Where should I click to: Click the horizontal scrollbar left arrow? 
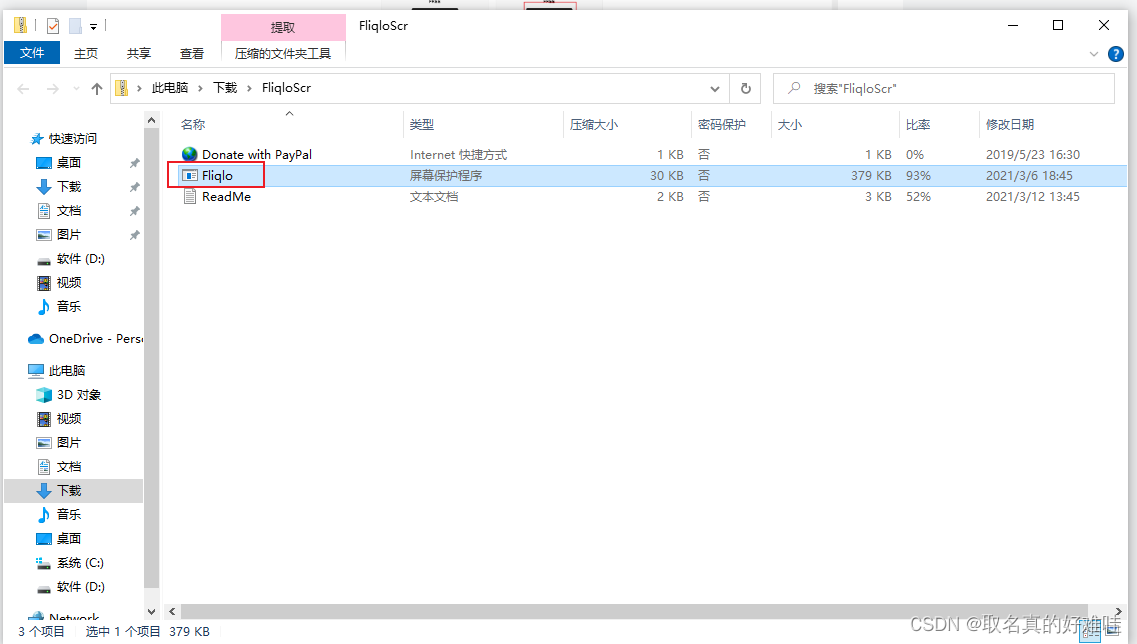coord(172,611)
